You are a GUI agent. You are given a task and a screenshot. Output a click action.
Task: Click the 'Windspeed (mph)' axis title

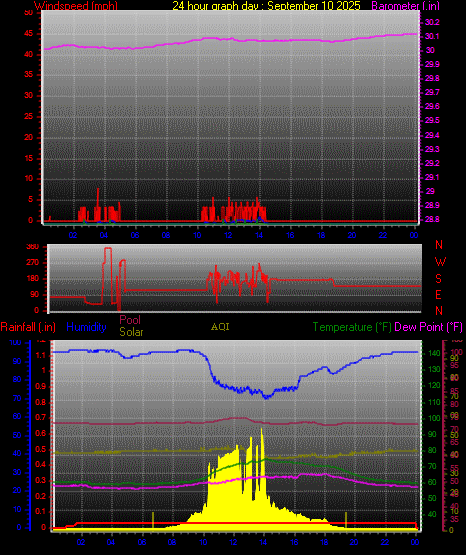pyautogui.click(x=76, y=6)
